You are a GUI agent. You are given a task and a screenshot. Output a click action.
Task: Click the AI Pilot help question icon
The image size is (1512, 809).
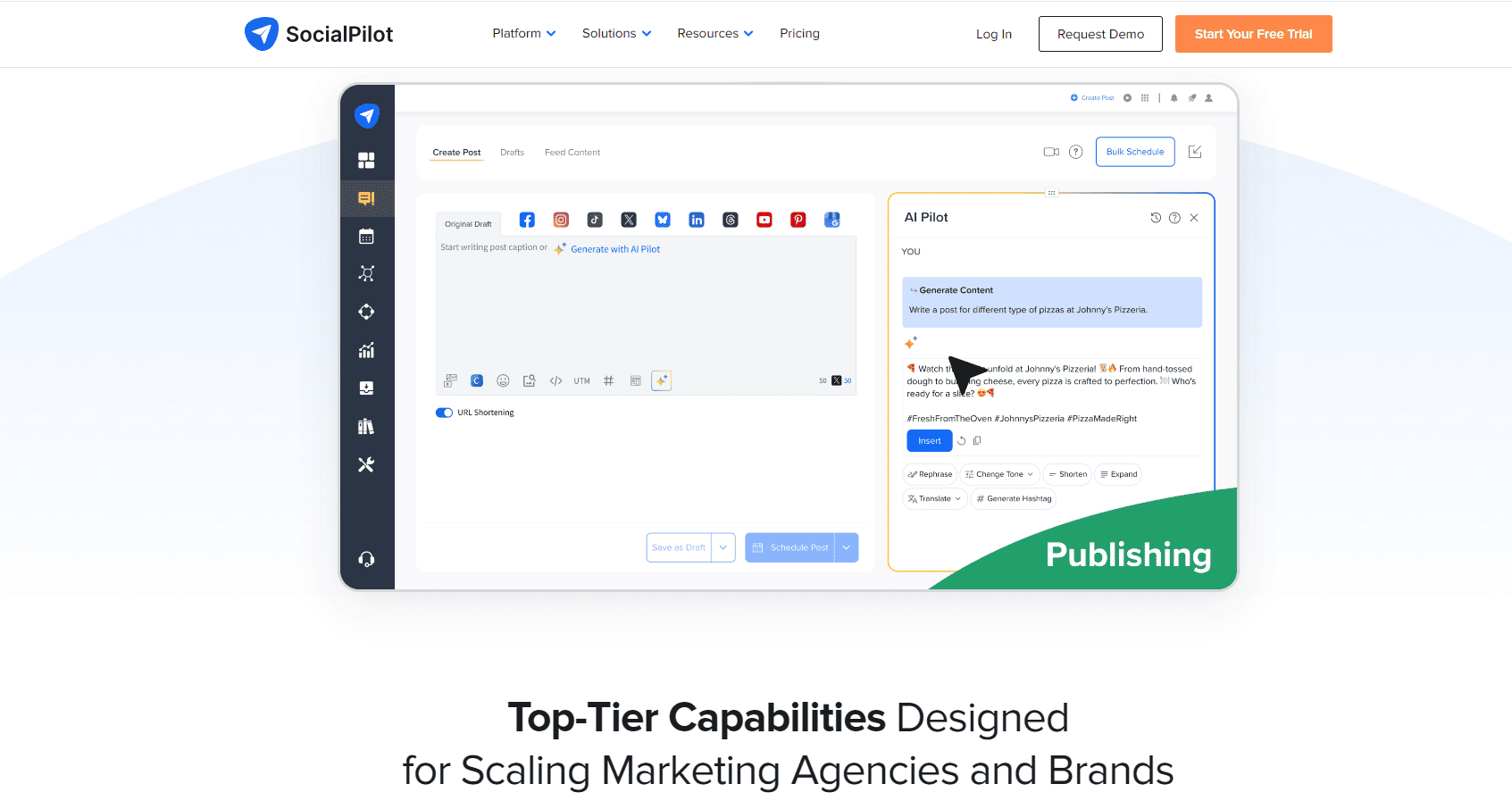(1174, 218)
